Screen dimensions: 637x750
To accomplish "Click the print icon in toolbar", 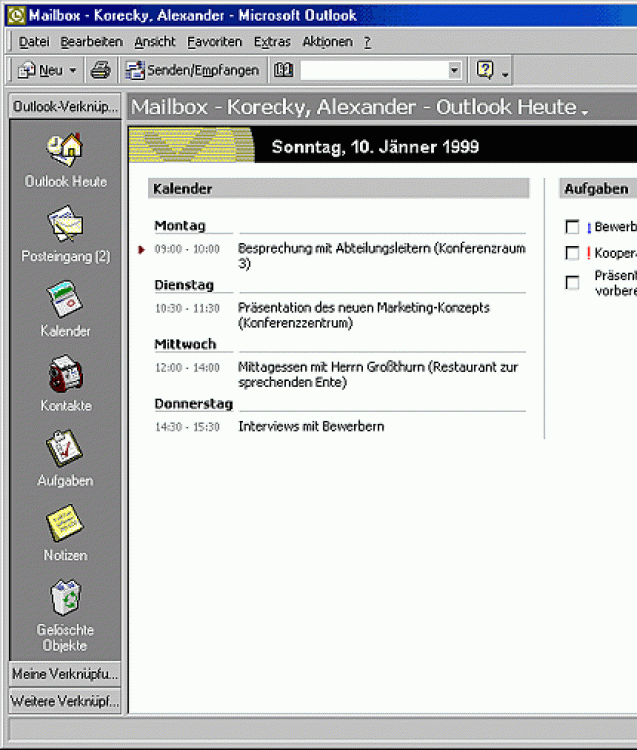I will point(100,70).
